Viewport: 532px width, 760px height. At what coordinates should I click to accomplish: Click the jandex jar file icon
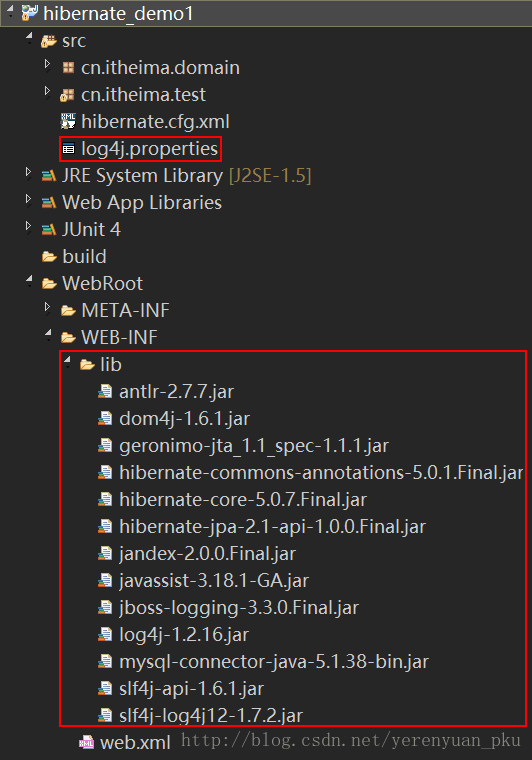pos(105,554)
